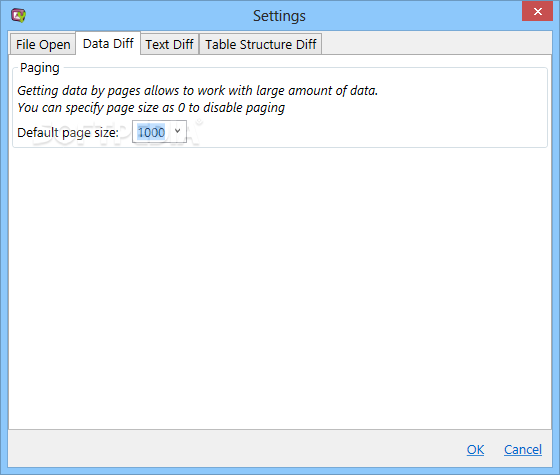Click the 'Getting data by pages' description text
This screenshot has height=475, width=560.
pyautogui.click(x=198, y=90)
